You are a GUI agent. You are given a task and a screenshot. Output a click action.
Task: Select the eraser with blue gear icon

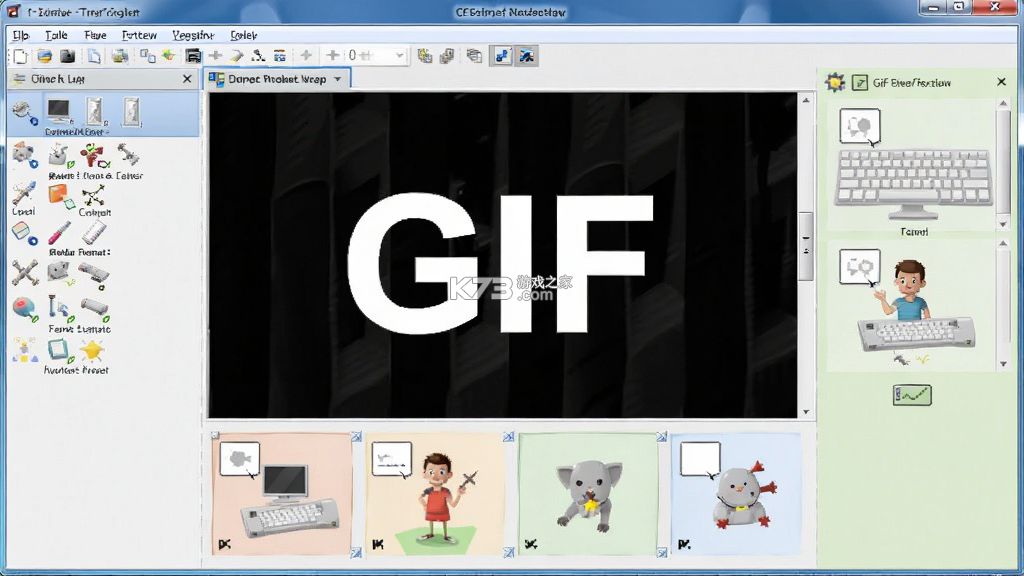25,234
